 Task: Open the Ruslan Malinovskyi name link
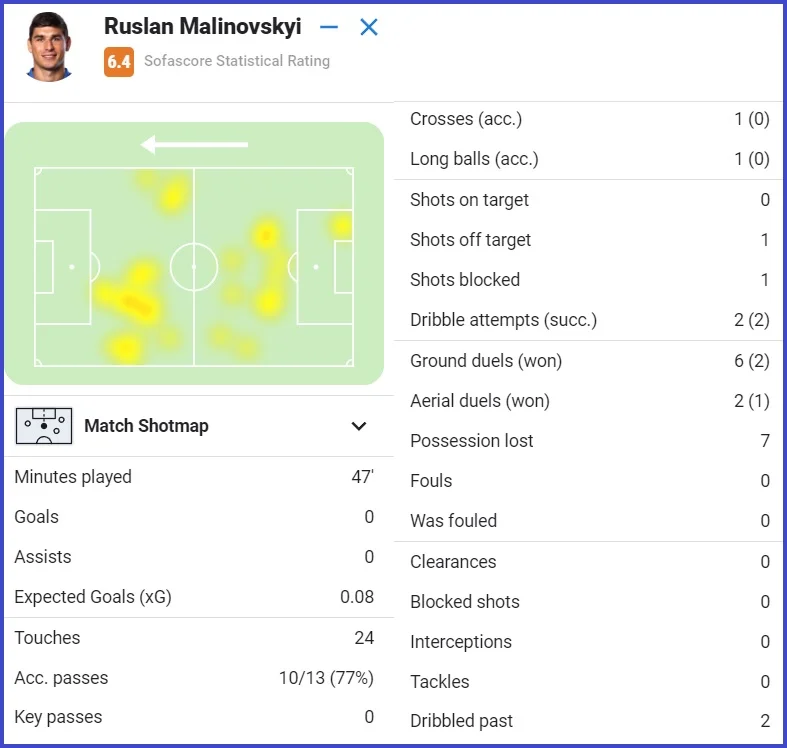202,27
